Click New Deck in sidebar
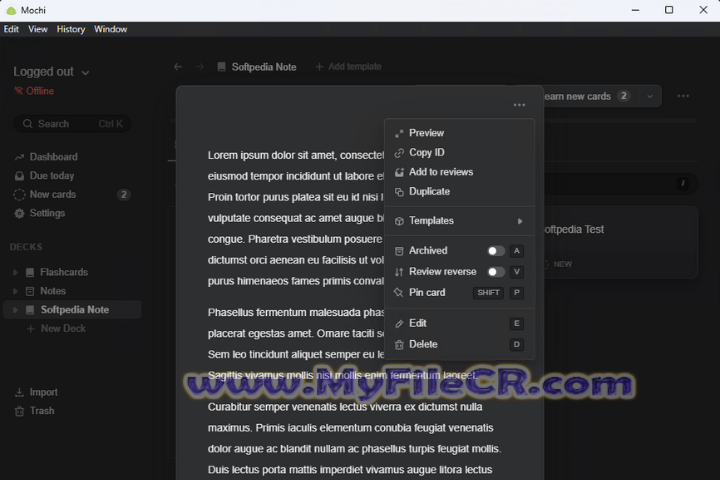Screen dimensions: 720x480 pyautogui.click(x=56, y=329)
